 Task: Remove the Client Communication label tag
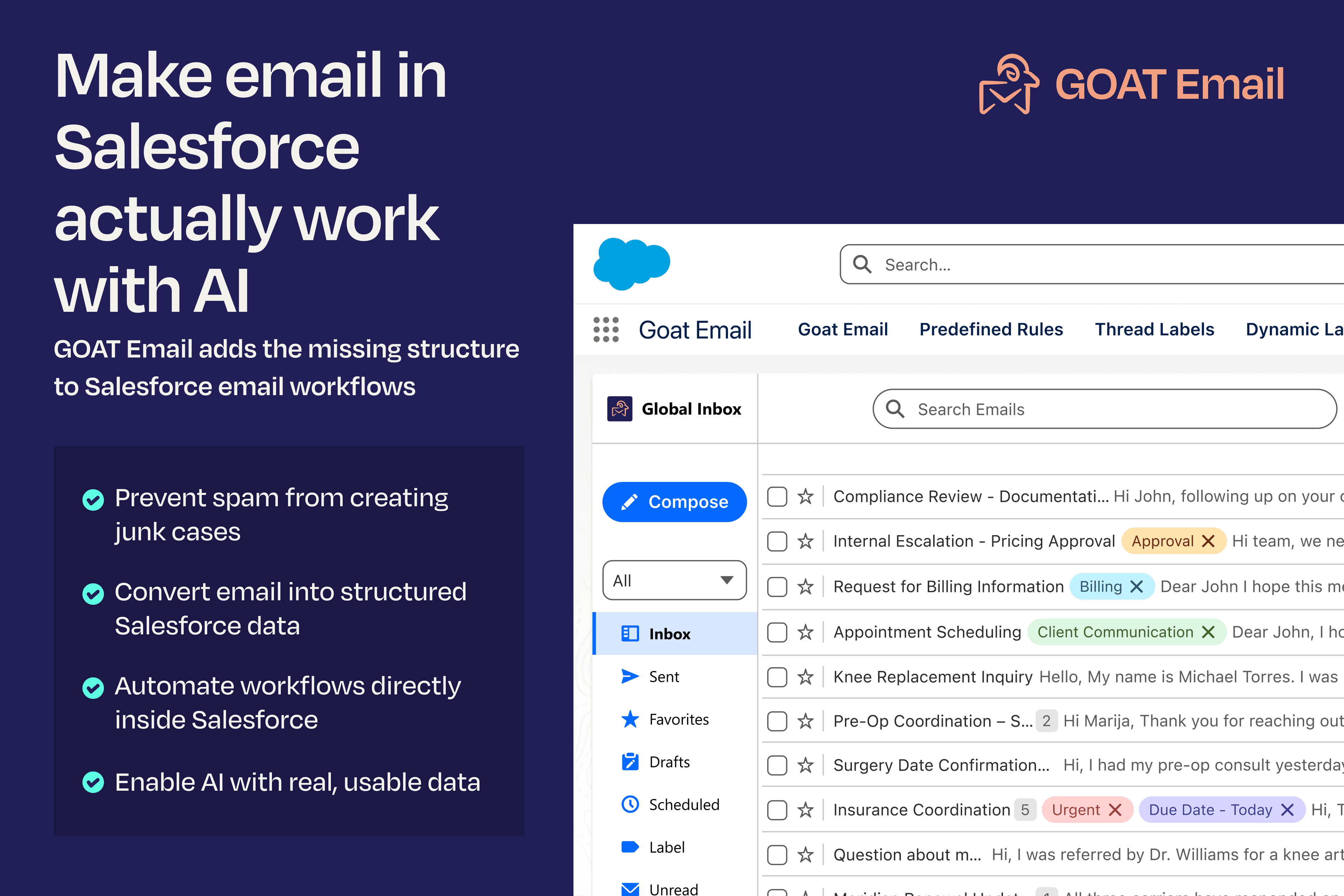[1208, 632]
